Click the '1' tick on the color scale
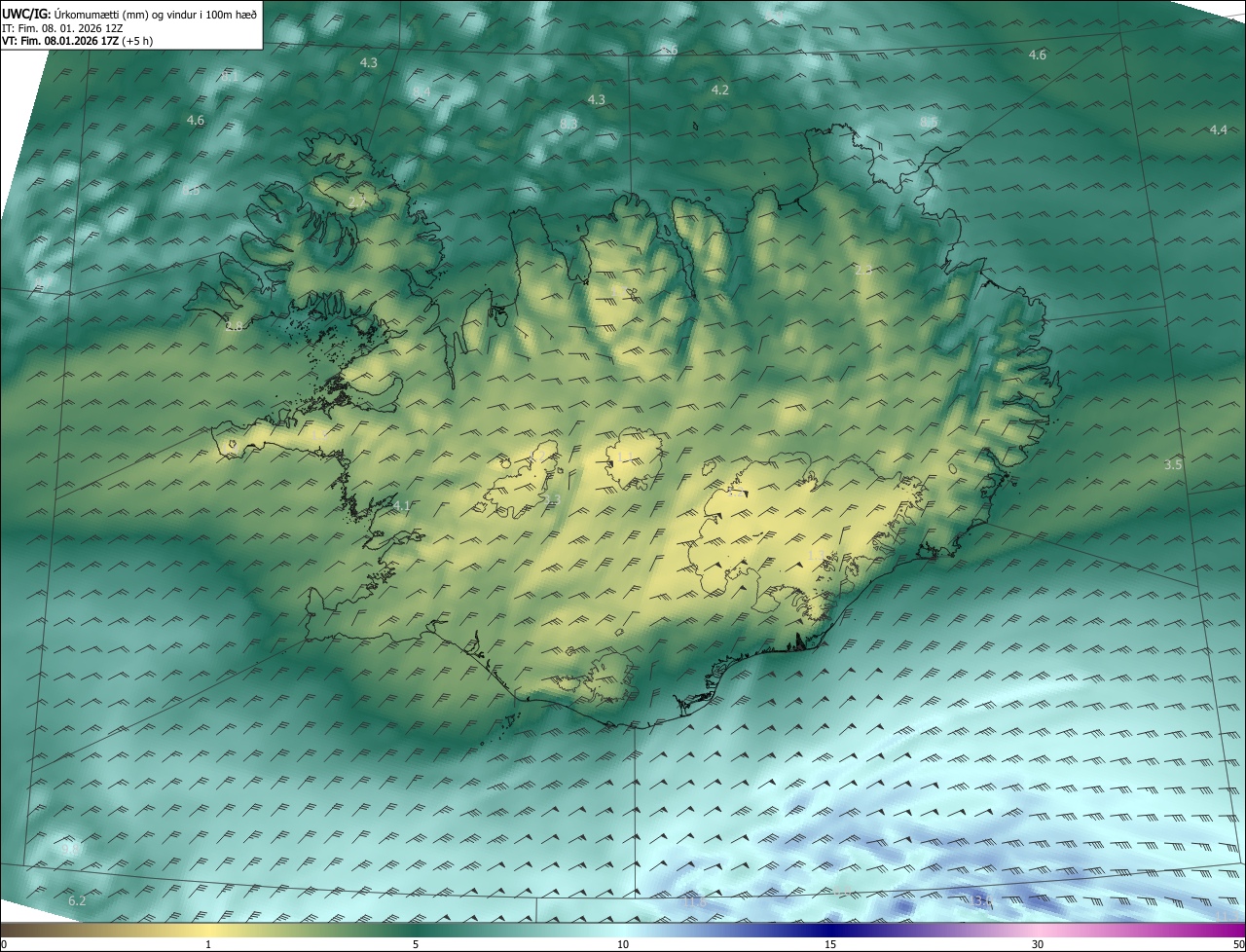This screenshot has height=952, width=1246. [208, 944]
